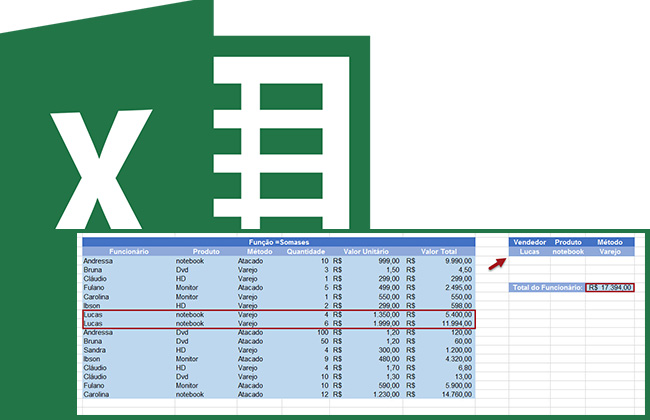This screenshot has height=420, width=650.
Task: Select the cell with total 4,50
Action: tap(465, 270)
